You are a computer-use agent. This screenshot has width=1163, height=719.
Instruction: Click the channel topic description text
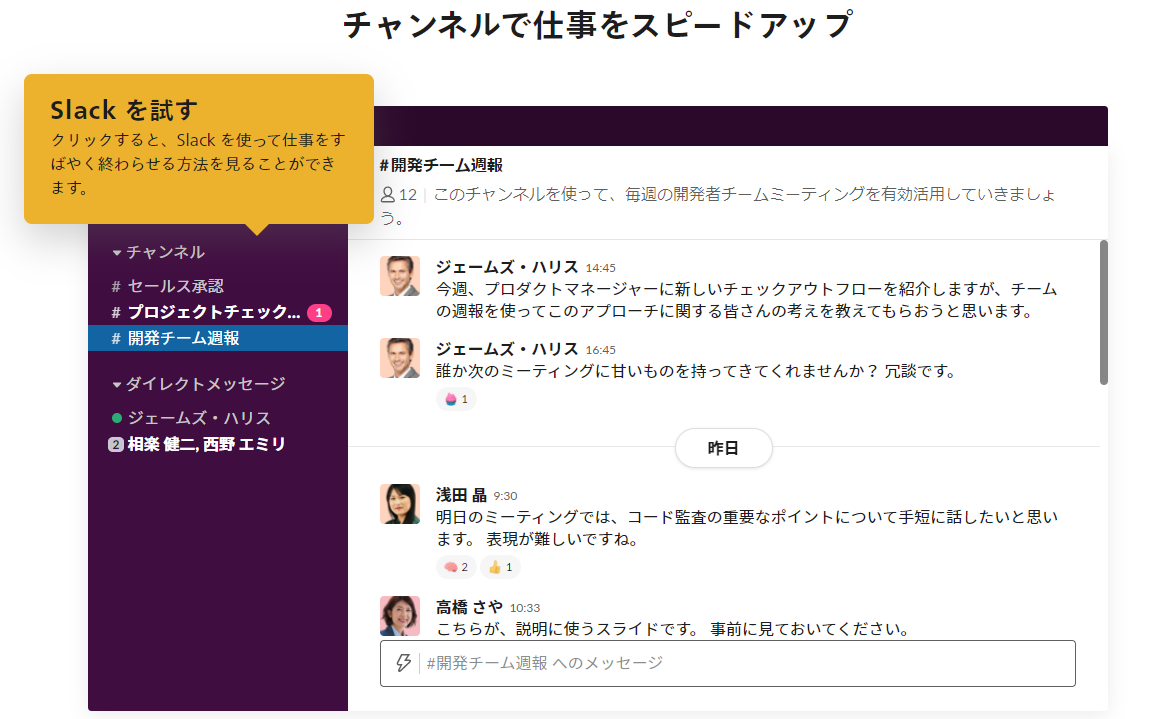[718, 206]
